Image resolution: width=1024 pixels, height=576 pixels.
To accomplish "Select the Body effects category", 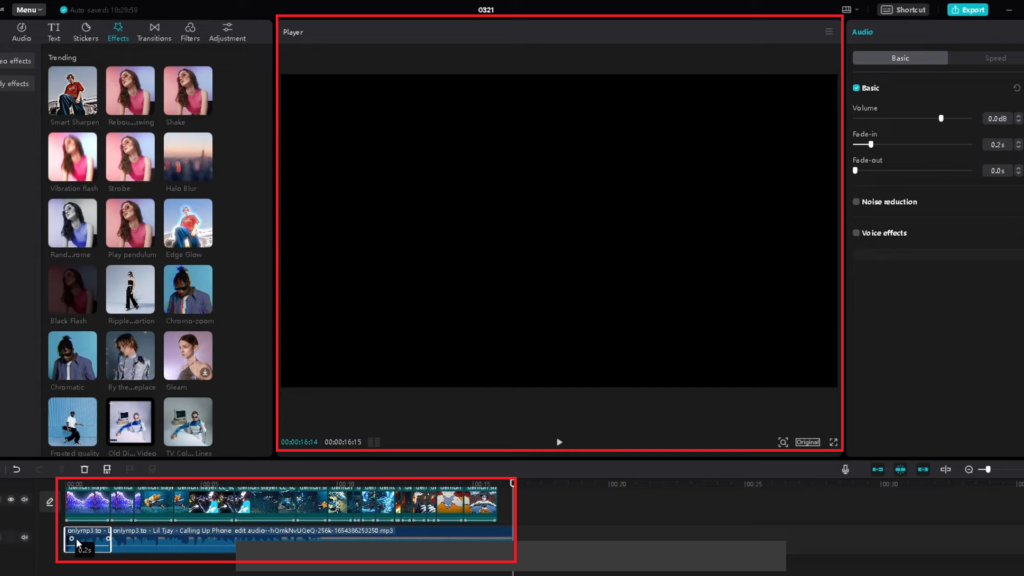I will click(x=15, y=83).
